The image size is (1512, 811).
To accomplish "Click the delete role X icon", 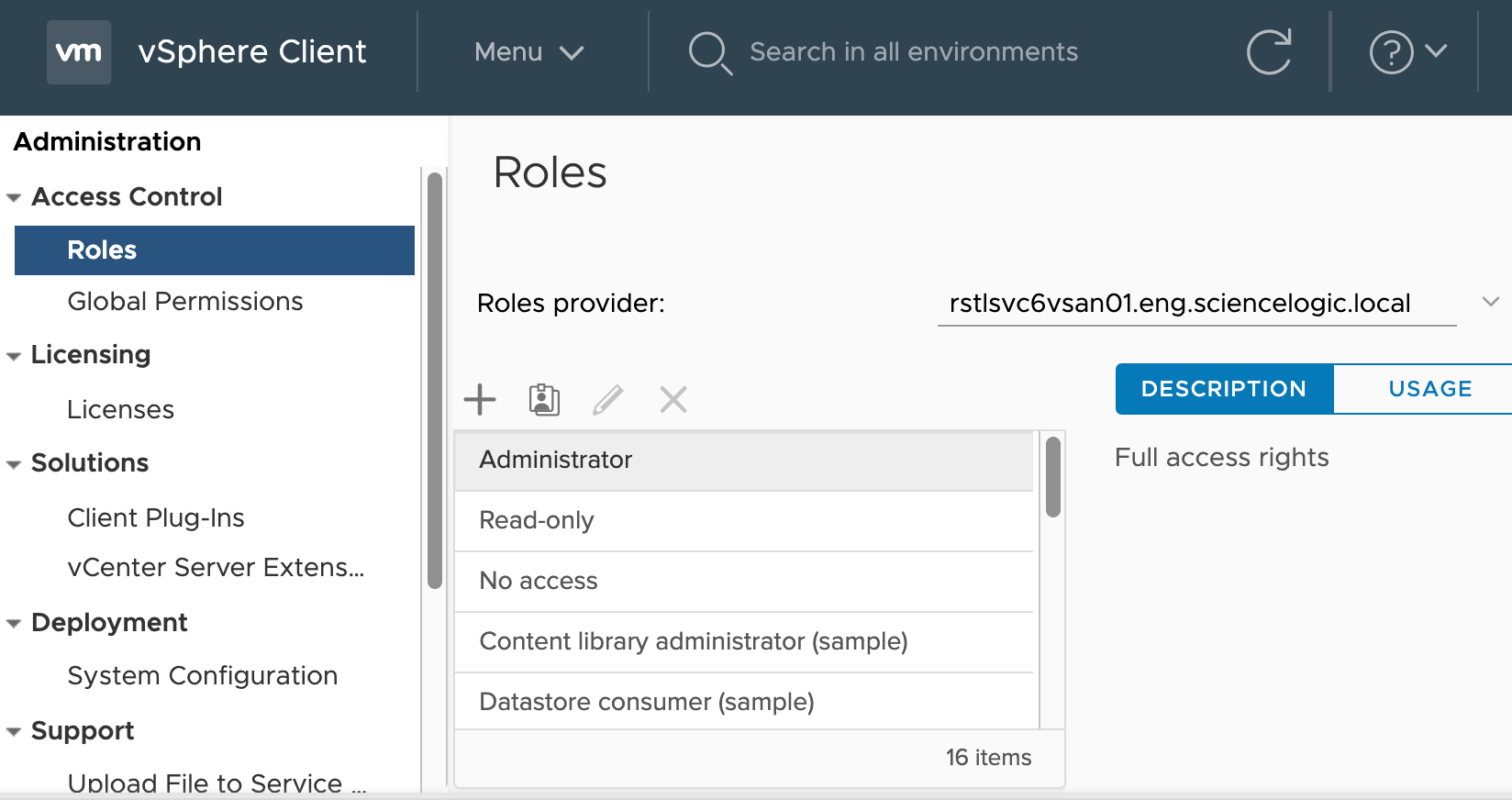I will [x=673, y=400].
